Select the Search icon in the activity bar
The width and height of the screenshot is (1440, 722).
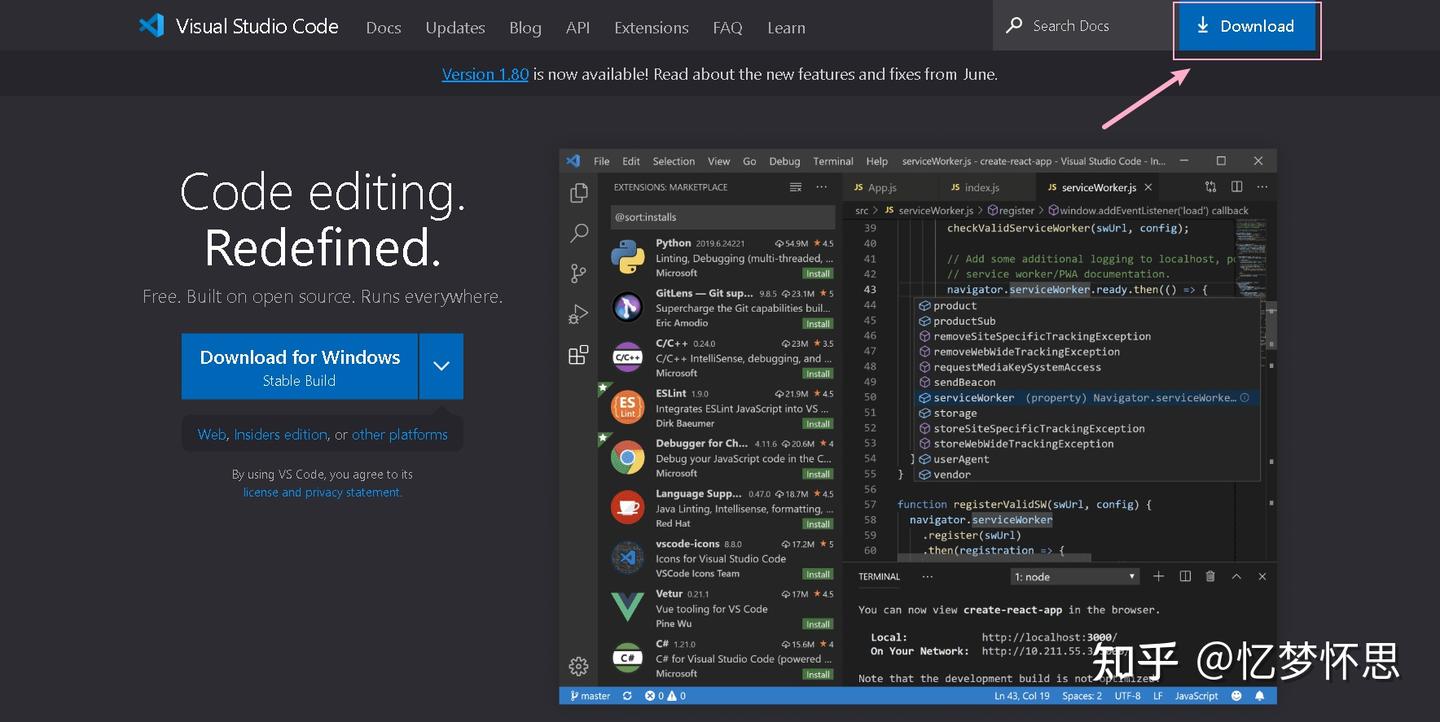click(578, 233)
